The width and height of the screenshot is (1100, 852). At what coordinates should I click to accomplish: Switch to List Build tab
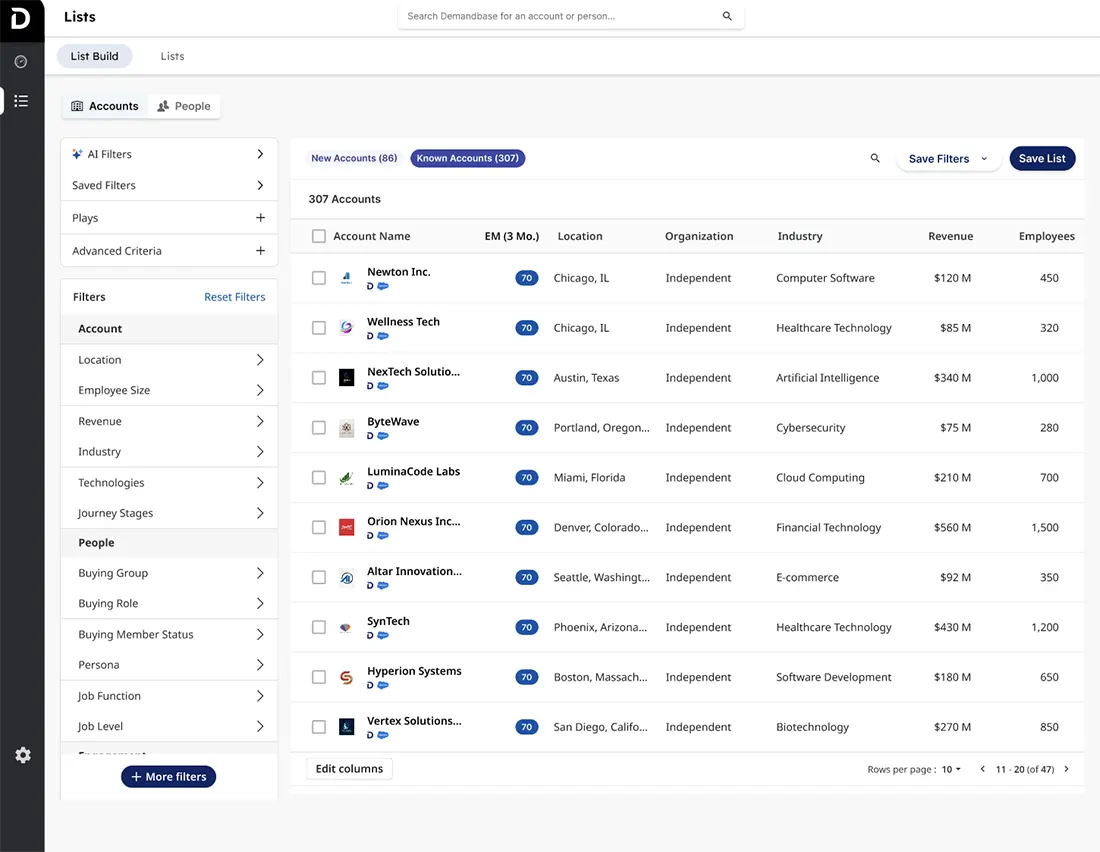coord(94,56)
